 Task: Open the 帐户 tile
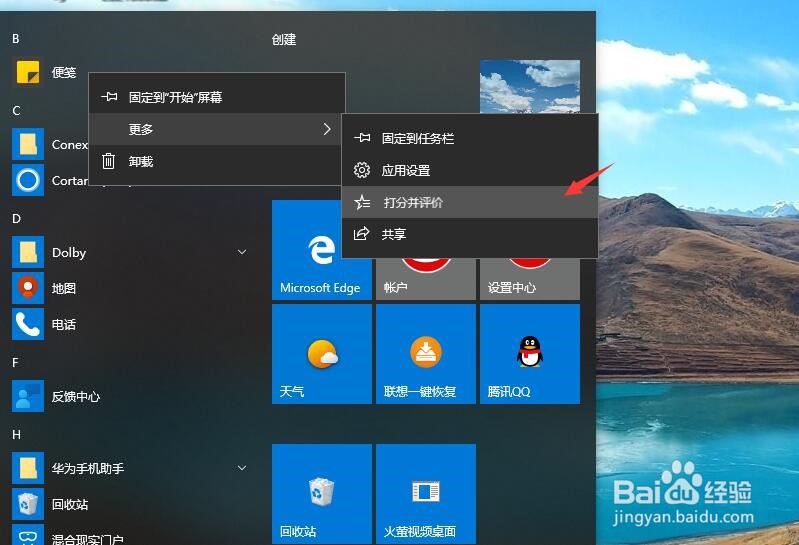pos(426,279)
